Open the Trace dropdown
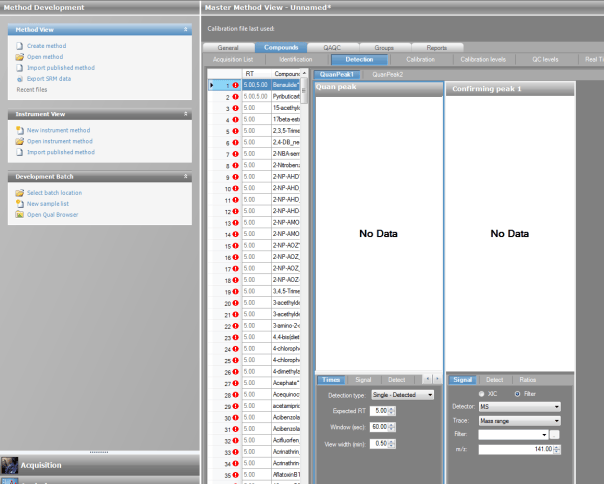 557,421
